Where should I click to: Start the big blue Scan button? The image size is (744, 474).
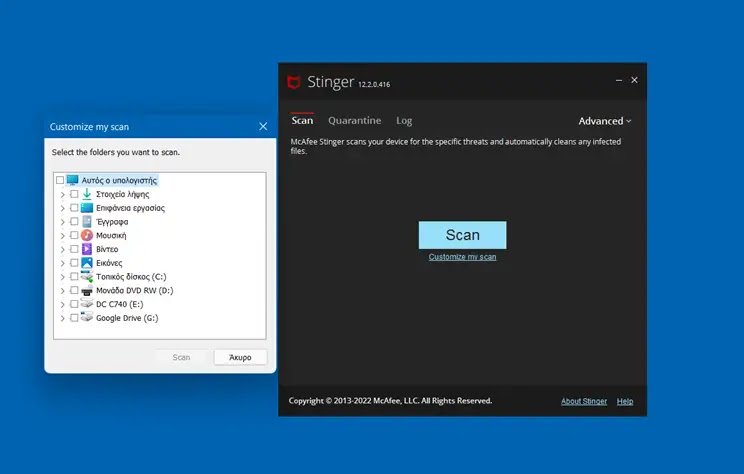pyautogui.click(x=462, y=235)
